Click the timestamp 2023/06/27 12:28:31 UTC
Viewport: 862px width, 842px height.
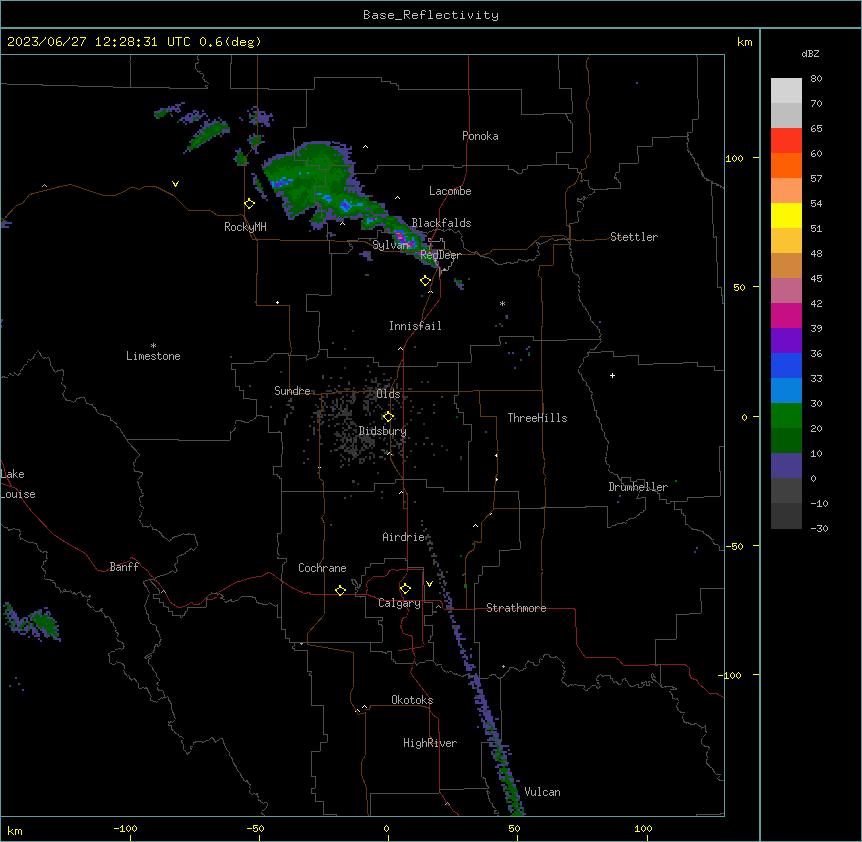(99, 42)
